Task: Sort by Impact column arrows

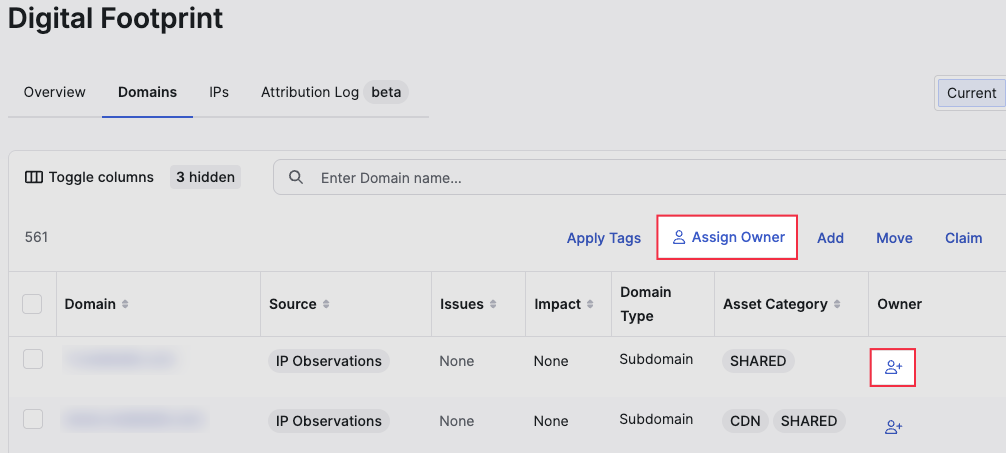Action: point(590,304)
